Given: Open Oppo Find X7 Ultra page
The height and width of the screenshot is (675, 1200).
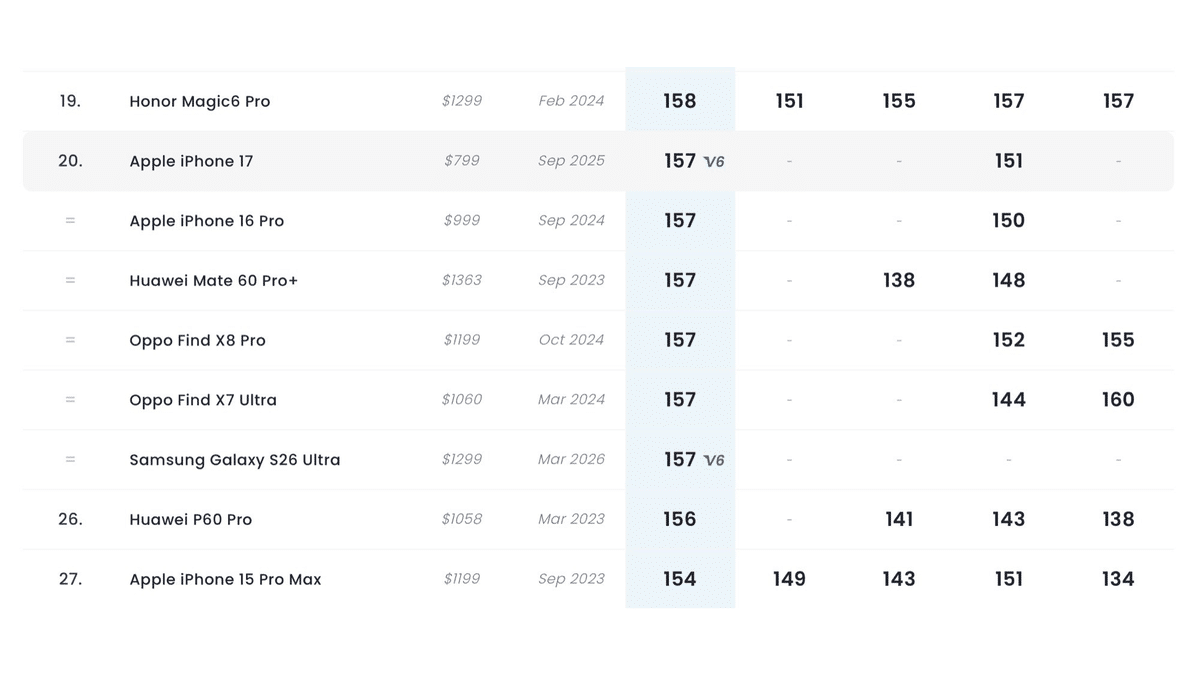Looking at the screenshot, I should coord(203,400).
